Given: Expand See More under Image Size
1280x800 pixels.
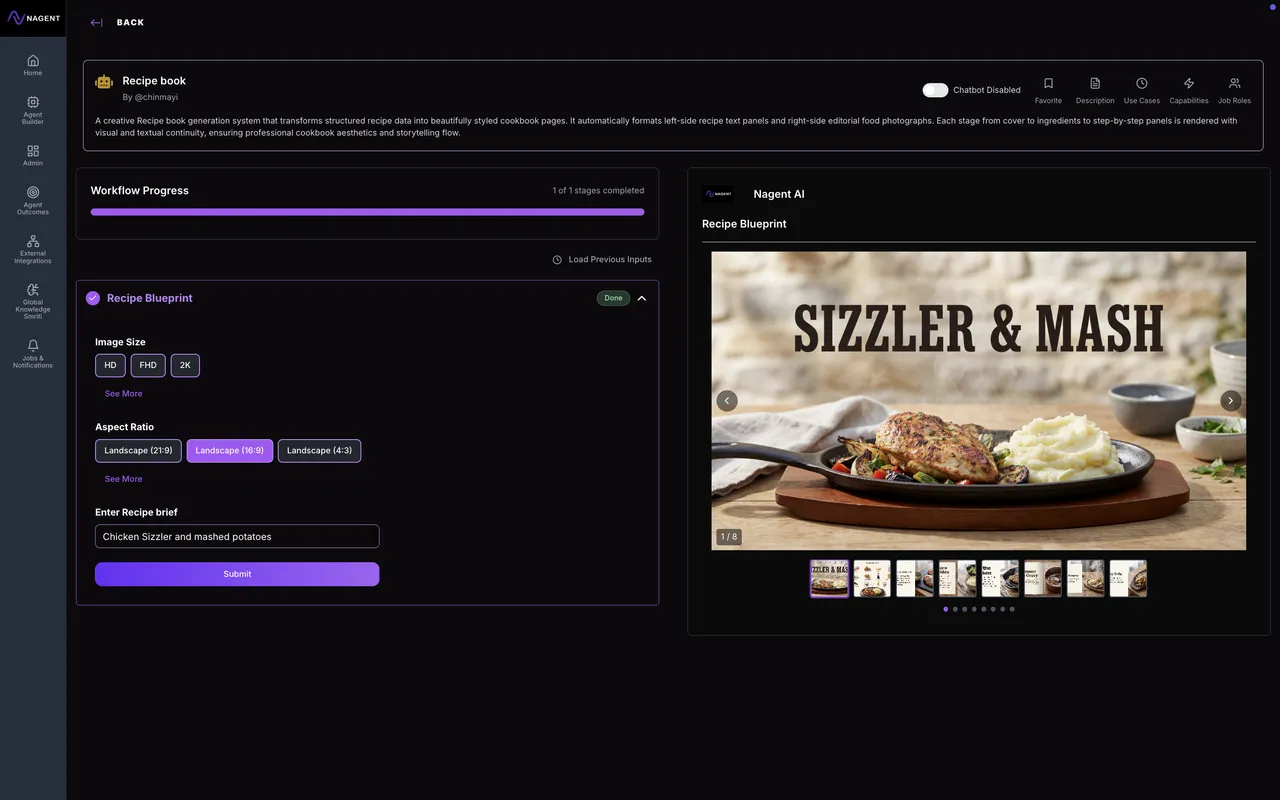Looking at the screenshot, I should 124,394.
